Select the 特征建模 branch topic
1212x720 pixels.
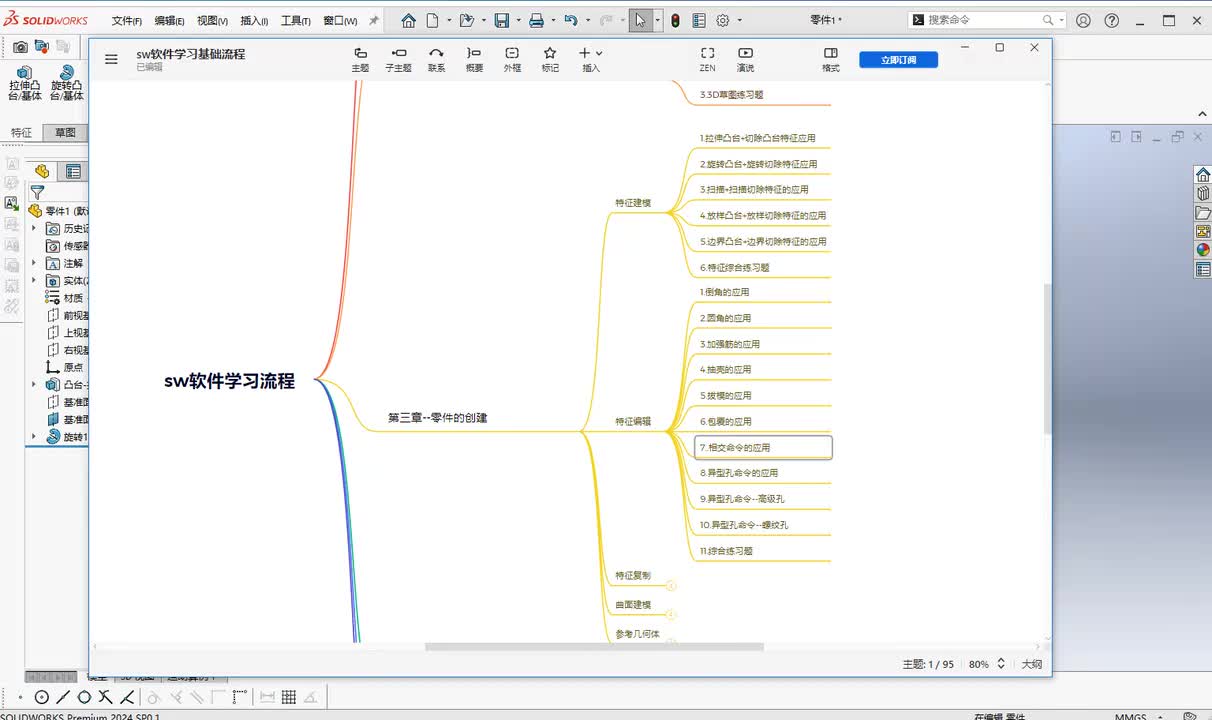tap(633, 203)
